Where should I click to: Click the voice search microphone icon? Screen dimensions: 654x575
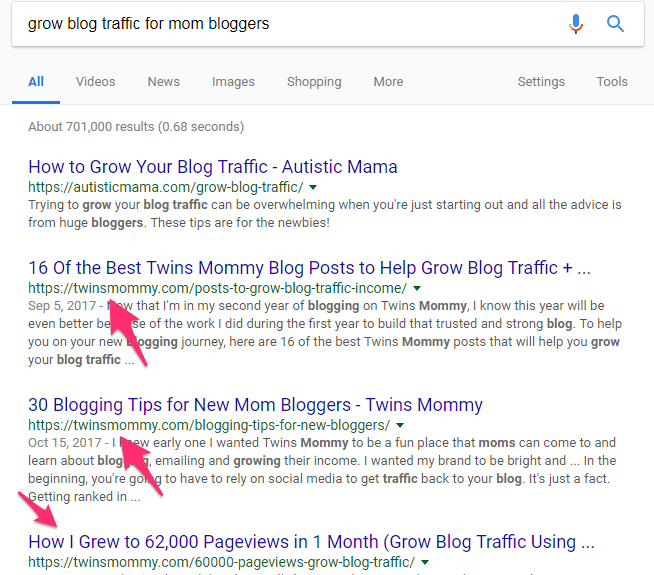576,24
